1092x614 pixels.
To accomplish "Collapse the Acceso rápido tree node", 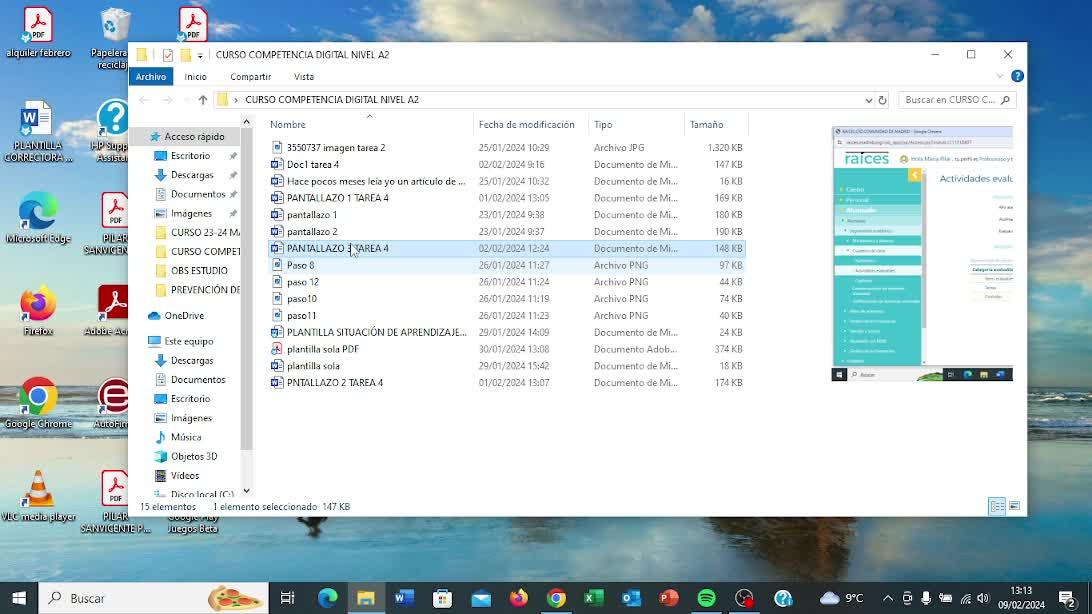I will pyautogui.click(x=141, y=137).
